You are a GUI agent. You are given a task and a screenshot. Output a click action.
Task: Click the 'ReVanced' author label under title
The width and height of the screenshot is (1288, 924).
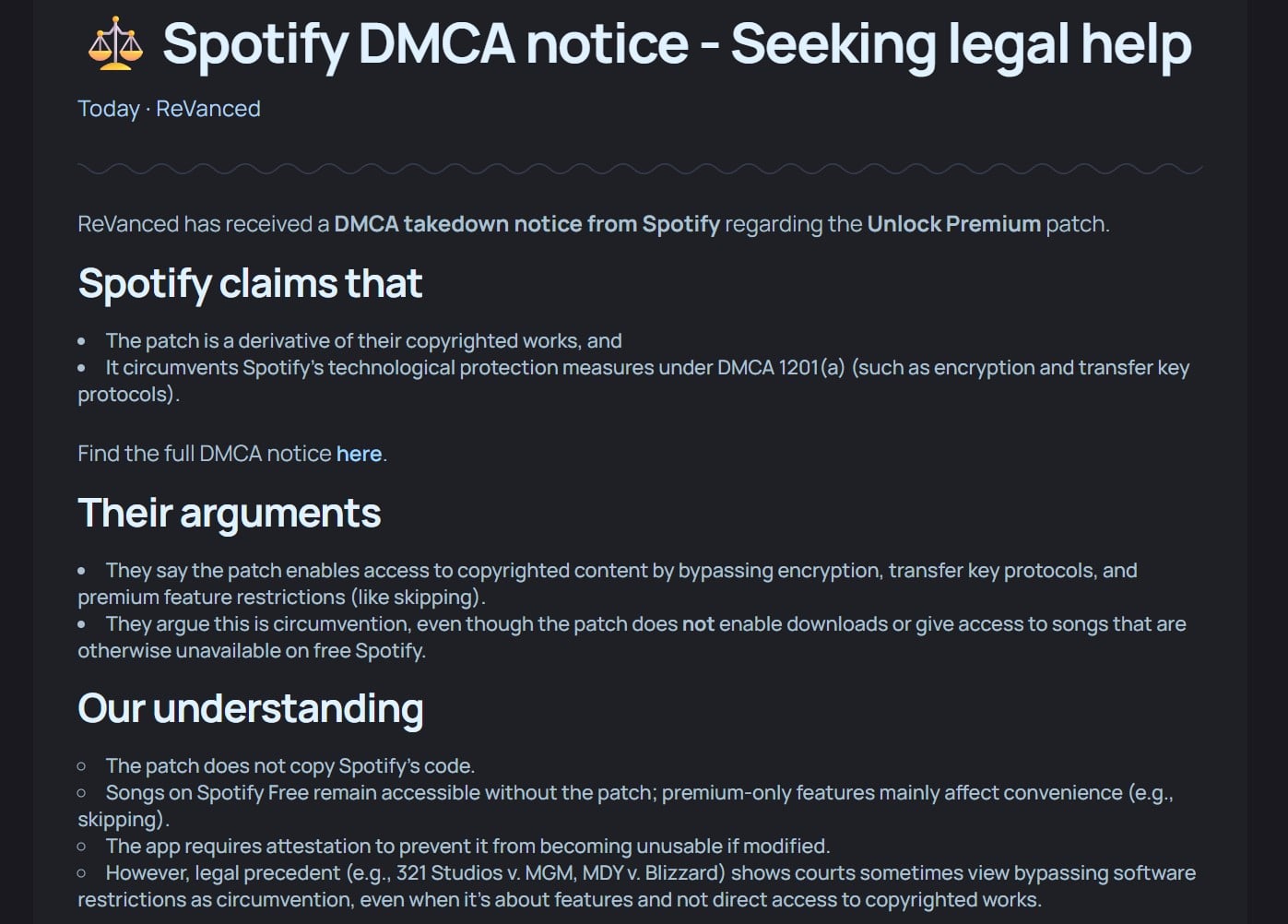(208, 109)
